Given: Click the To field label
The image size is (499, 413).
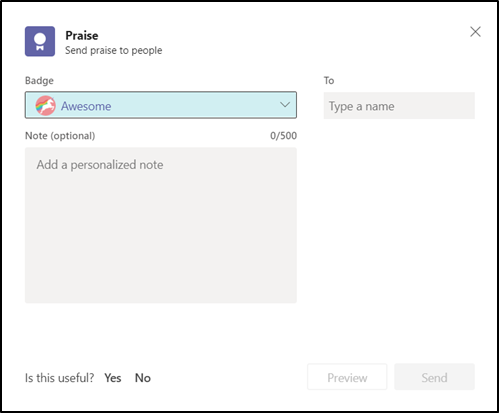Looking at the screenshot, I should tap(329, 80).
